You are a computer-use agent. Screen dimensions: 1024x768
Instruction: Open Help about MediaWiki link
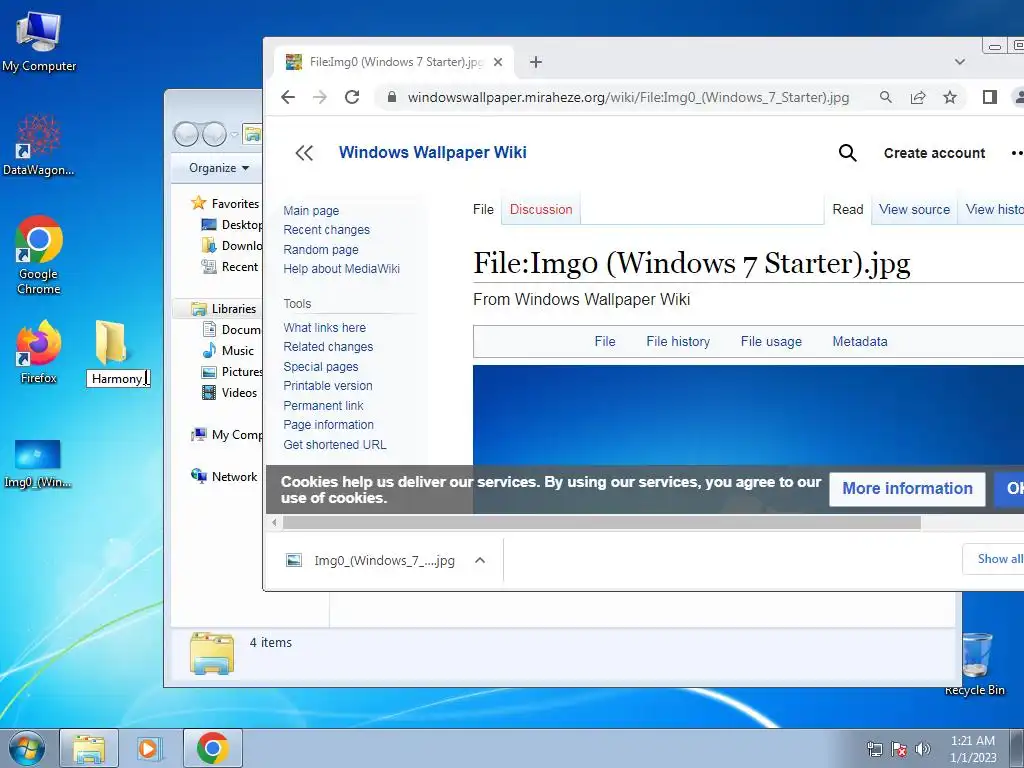point(342,268)
